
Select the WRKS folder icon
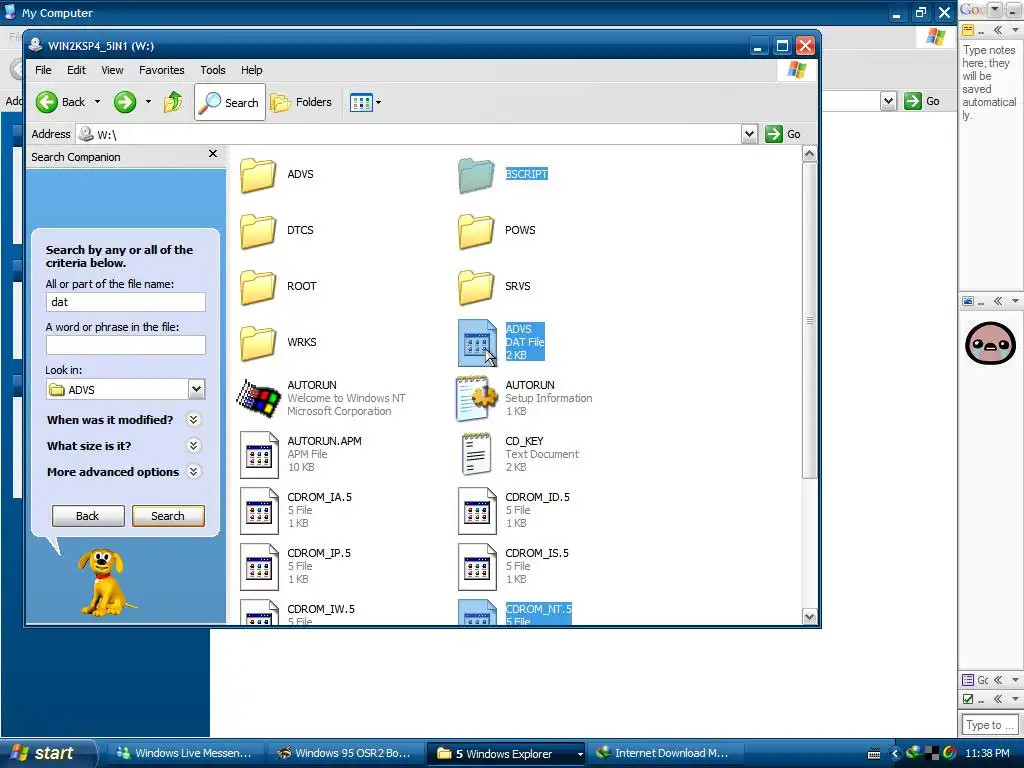[258, 344]
